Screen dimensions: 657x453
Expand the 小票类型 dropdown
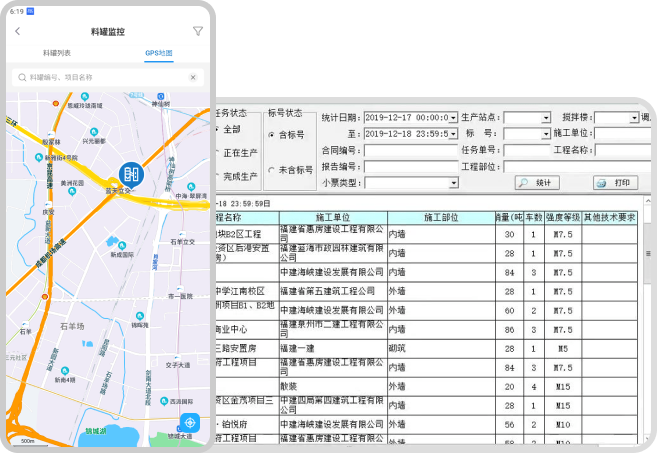[x=453, y=183]
